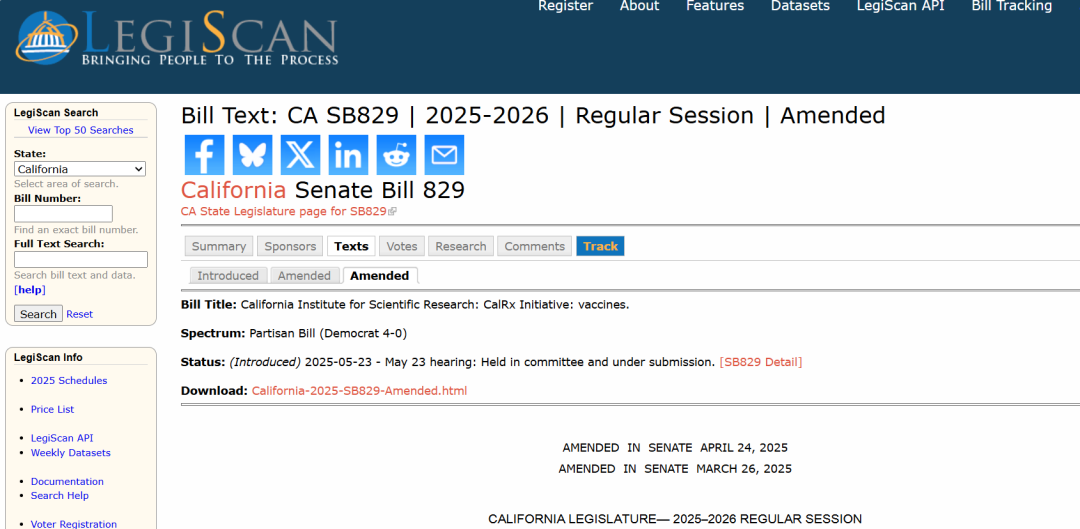Viewport: 1080px width, 529px height.
Task: Share the bill on Bluesky
Action: 252,155
